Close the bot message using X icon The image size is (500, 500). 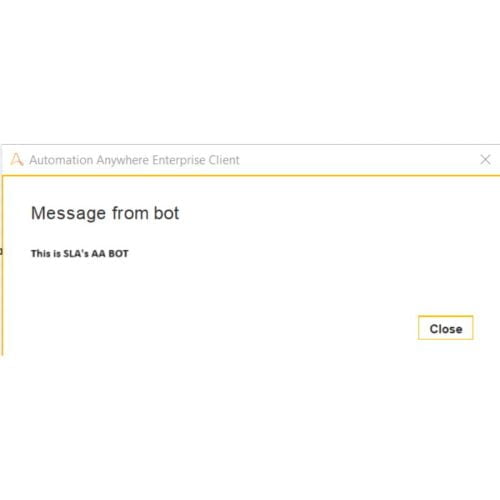(485, 159)
